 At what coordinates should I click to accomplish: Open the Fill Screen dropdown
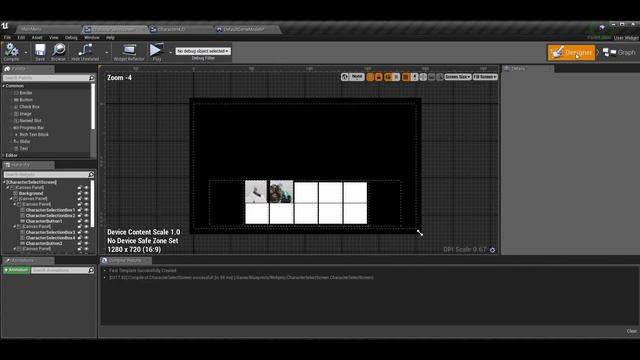point(485,77)
